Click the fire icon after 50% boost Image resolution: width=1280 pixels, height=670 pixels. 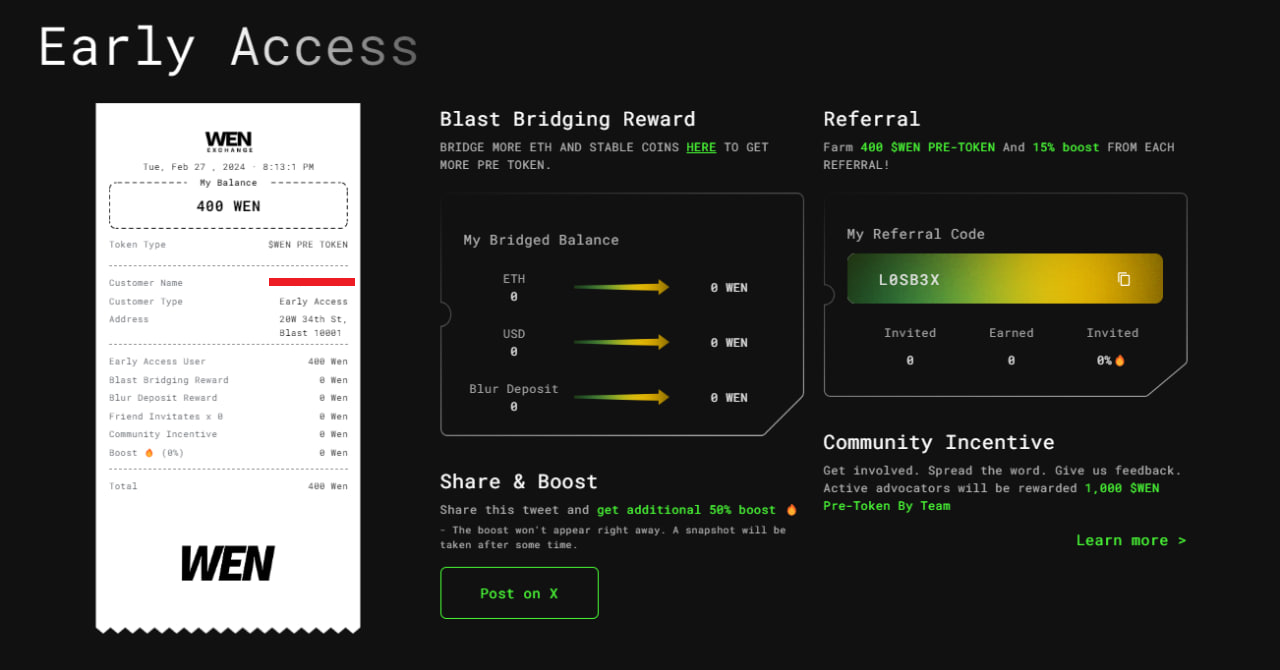coord(791,510)
